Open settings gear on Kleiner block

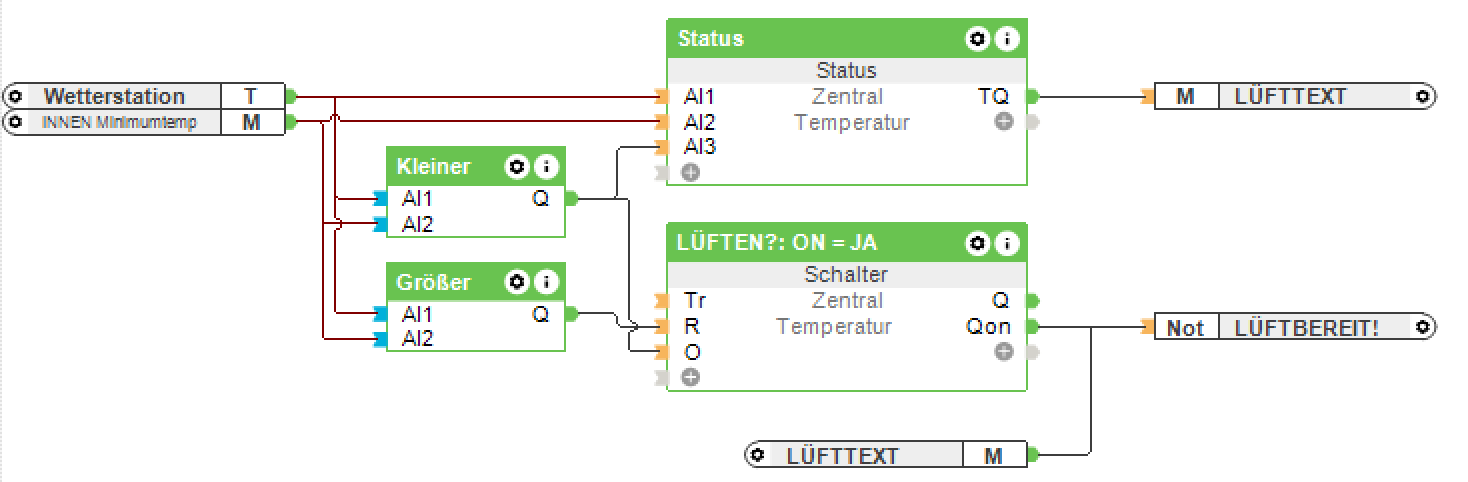(x=516, y=166)
